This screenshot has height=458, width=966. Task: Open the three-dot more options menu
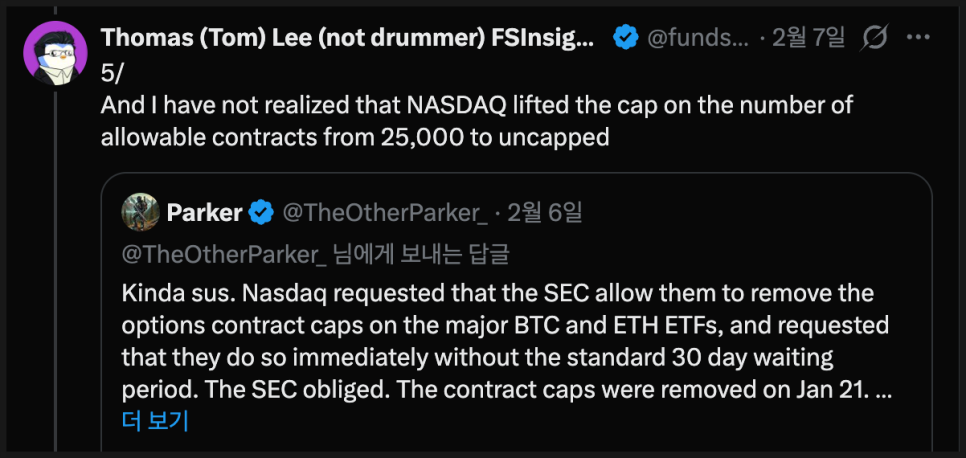click(x=917, y=39)
